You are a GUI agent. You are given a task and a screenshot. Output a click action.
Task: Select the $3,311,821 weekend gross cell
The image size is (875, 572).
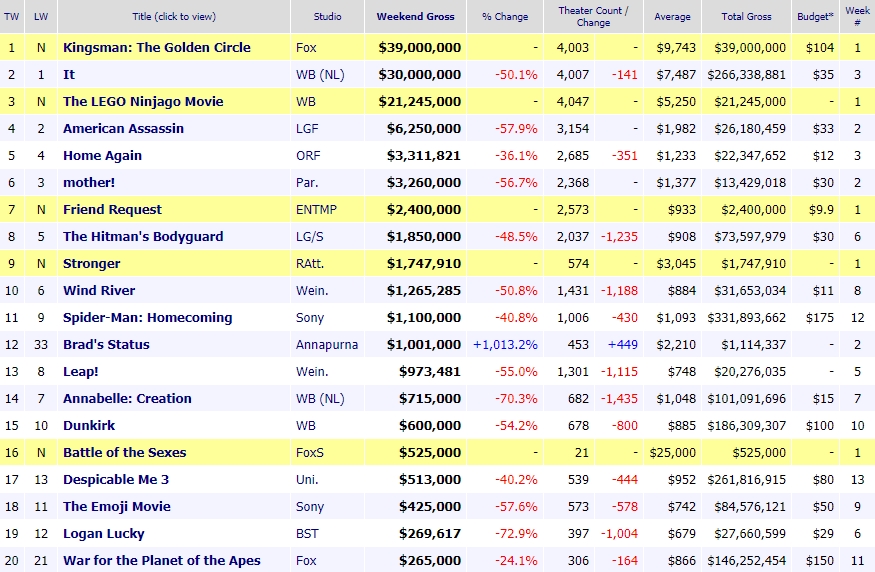424,156
